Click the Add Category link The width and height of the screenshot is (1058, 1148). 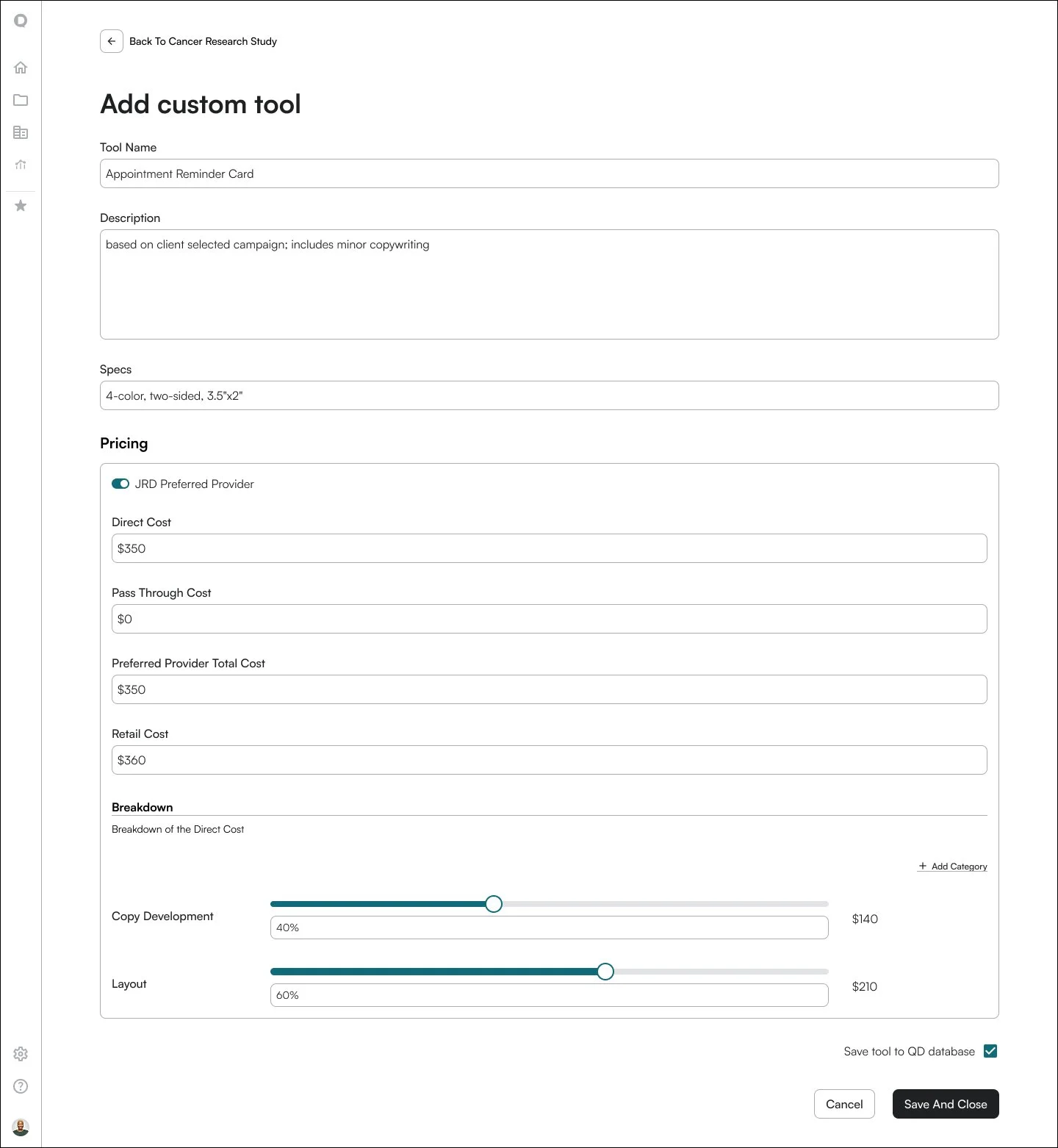click(x=952, y=867)
